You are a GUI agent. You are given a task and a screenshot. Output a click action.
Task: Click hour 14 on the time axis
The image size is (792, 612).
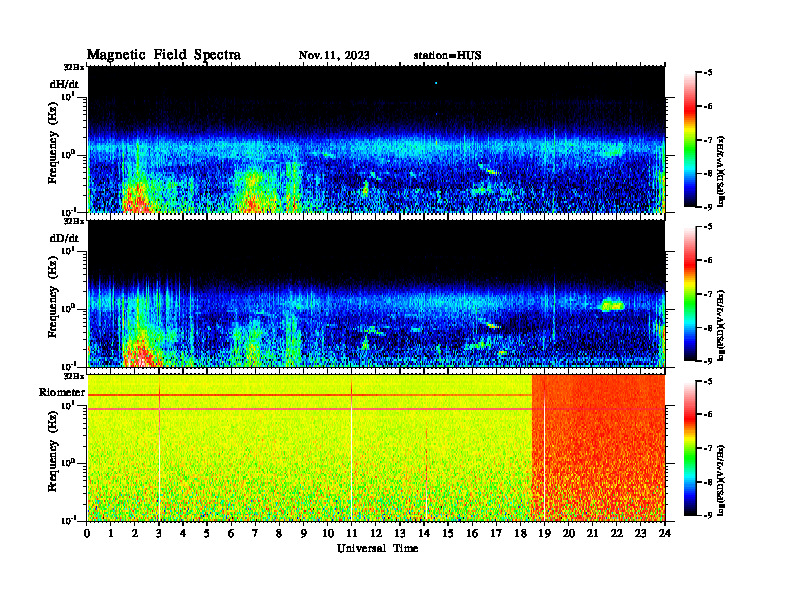pyautogui.click(x=424, y=533)
